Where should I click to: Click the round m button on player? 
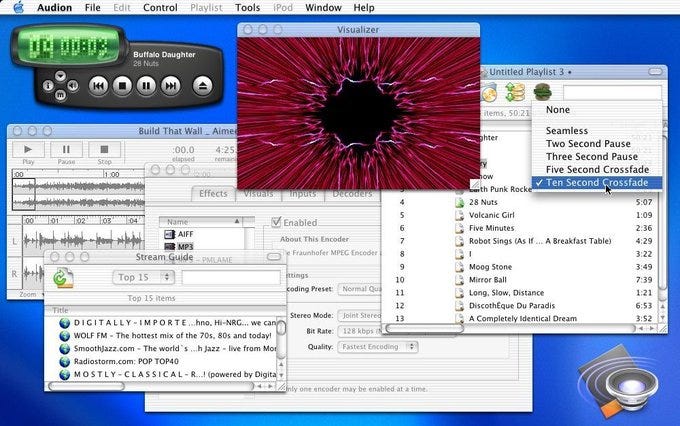[x=60, y=95]
